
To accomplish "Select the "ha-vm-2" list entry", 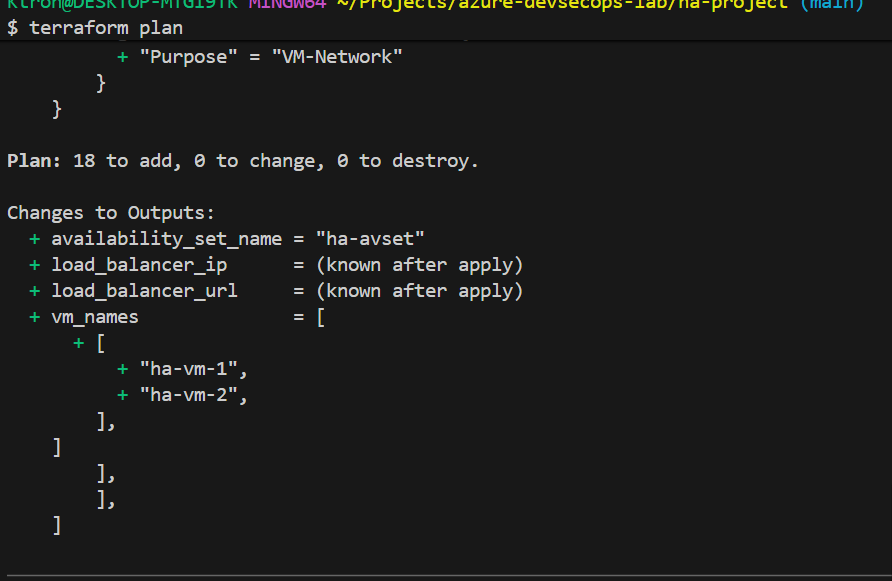I will [193, 395].
